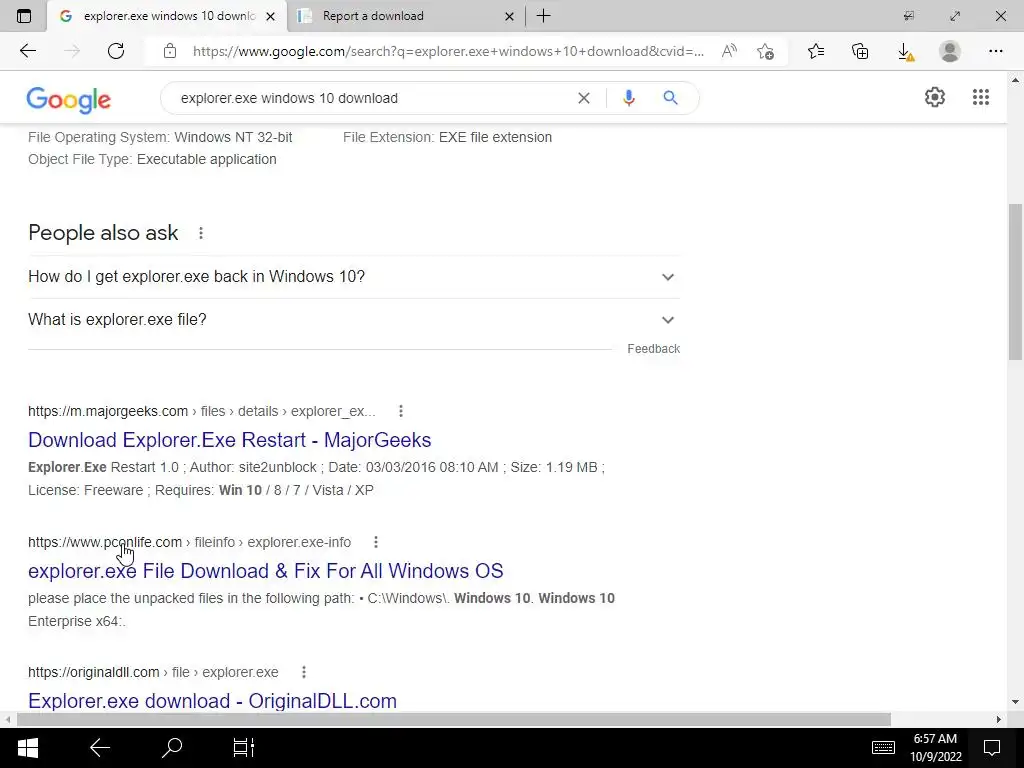Open the touch keyboard tray icon
The width and height of the screenshot is (1024, 768).
coord(883,748)
